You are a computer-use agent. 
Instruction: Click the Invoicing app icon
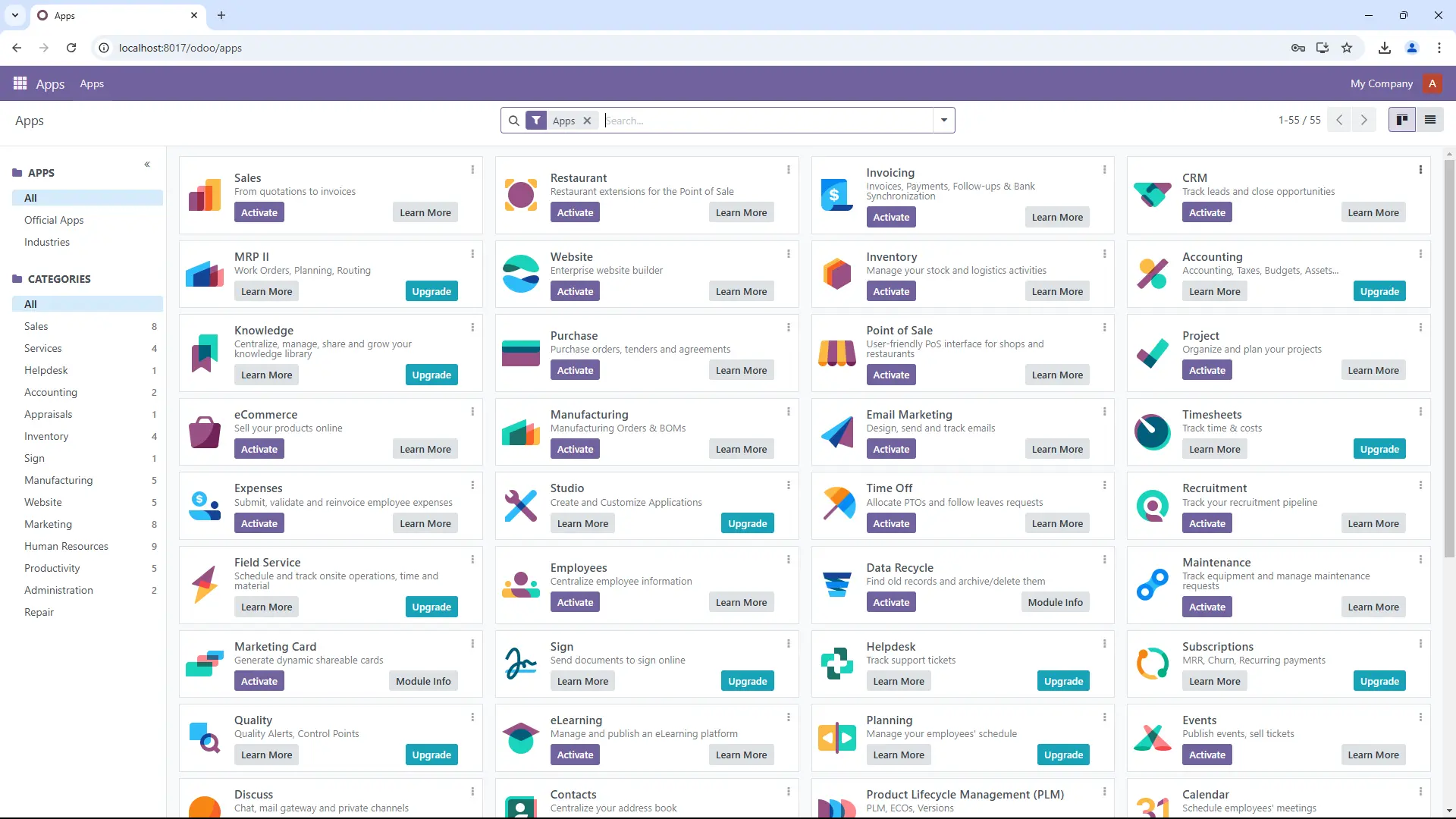pyautogui.click(x=837, y=195)
